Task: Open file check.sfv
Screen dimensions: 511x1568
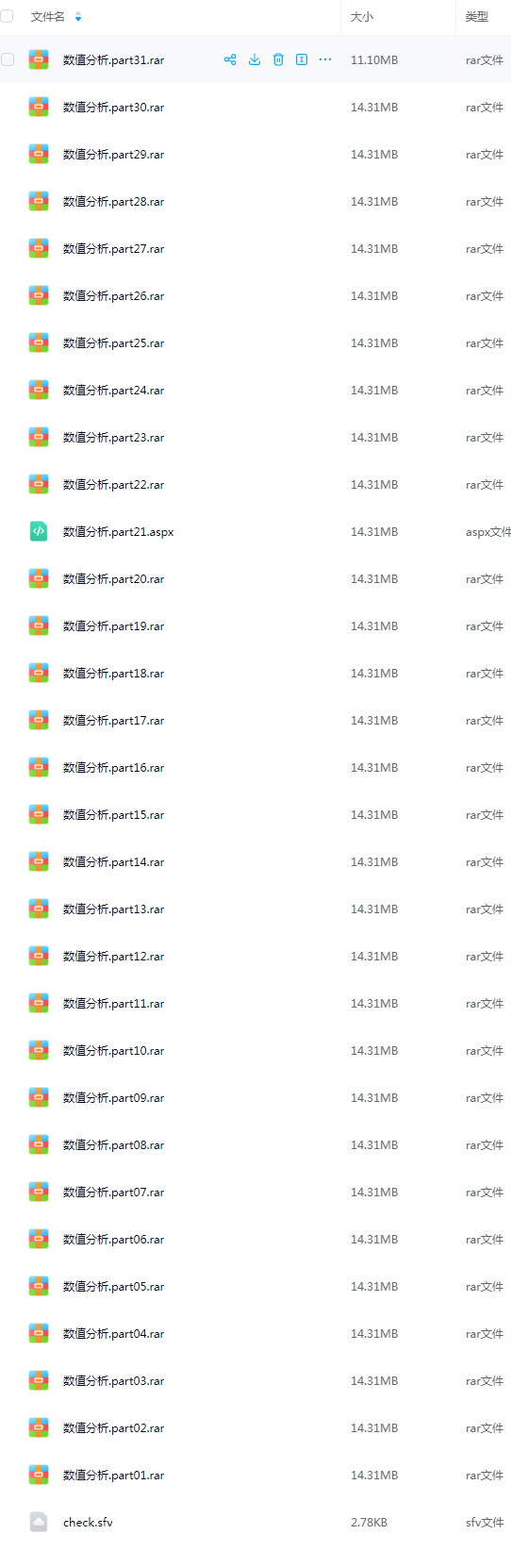Action: tap(88, 1523)
